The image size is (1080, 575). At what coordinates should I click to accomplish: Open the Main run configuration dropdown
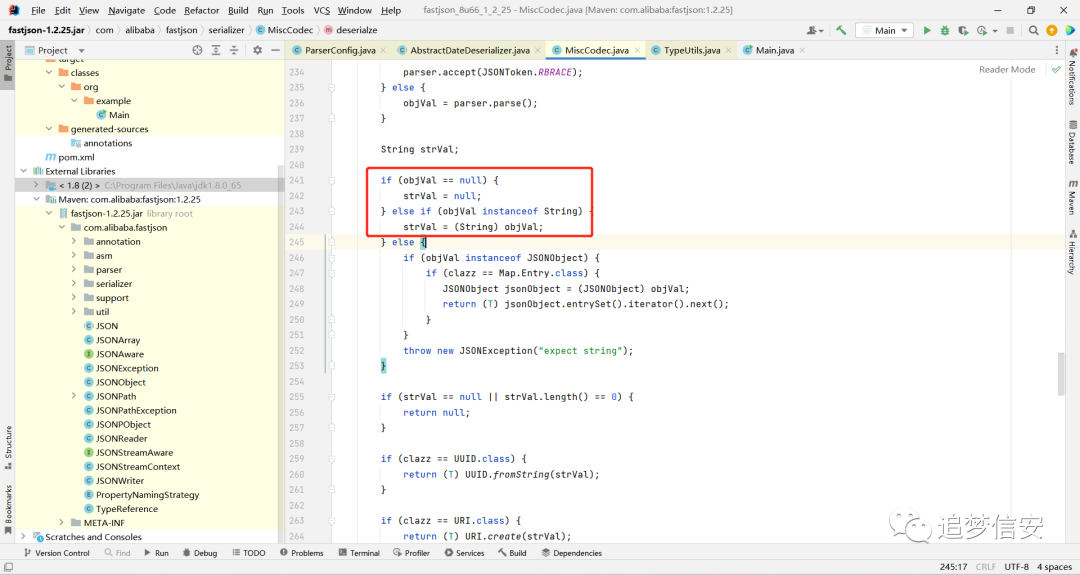885,30
